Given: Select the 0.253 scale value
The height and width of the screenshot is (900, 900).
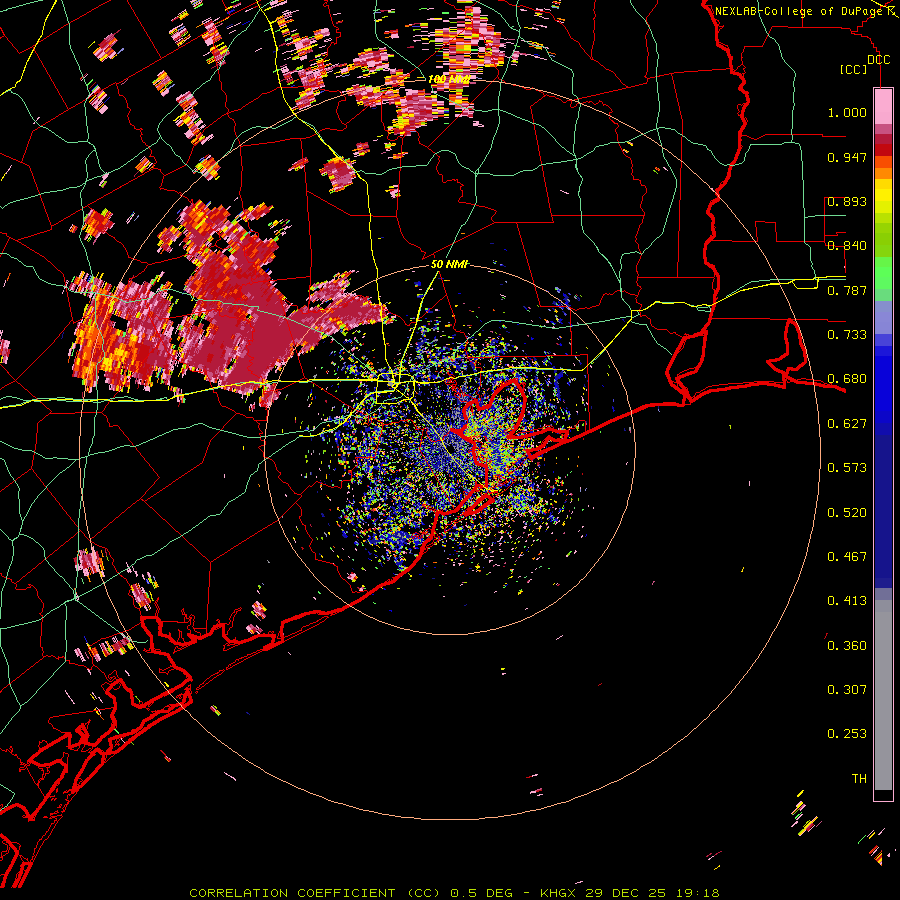Looking at the screenshot, I should coord(847,734).
